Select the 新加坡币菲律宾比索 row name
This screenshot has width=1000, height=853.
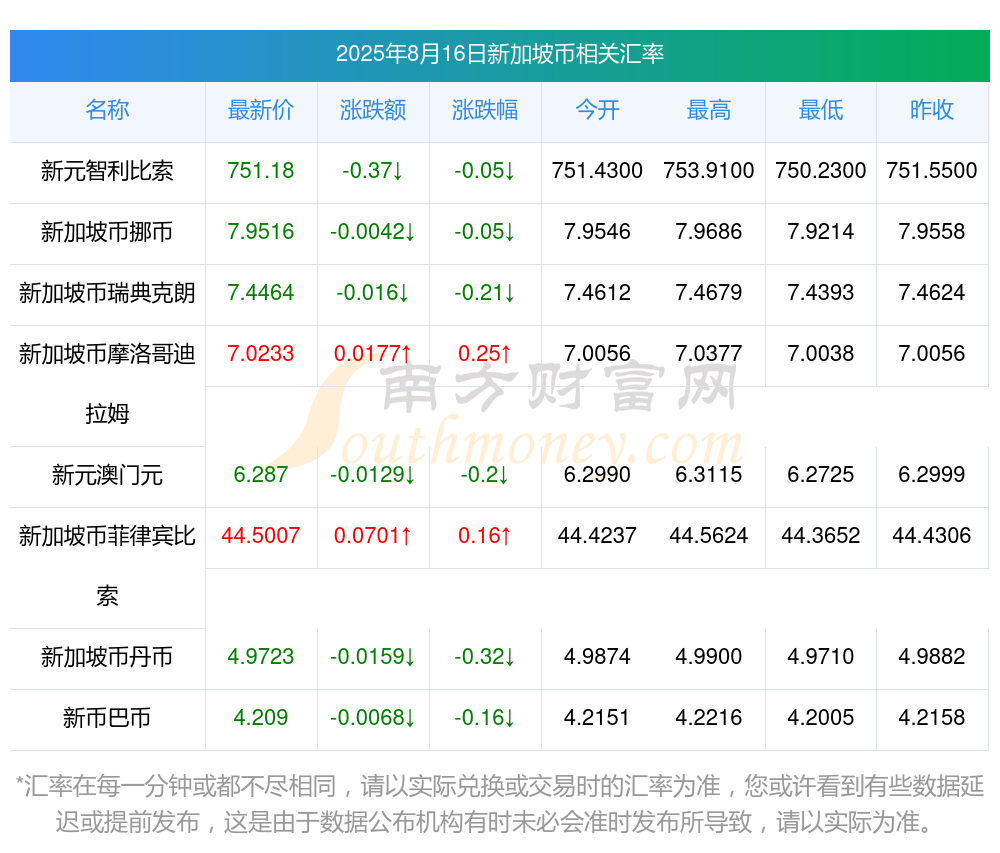tap(107, 565)
